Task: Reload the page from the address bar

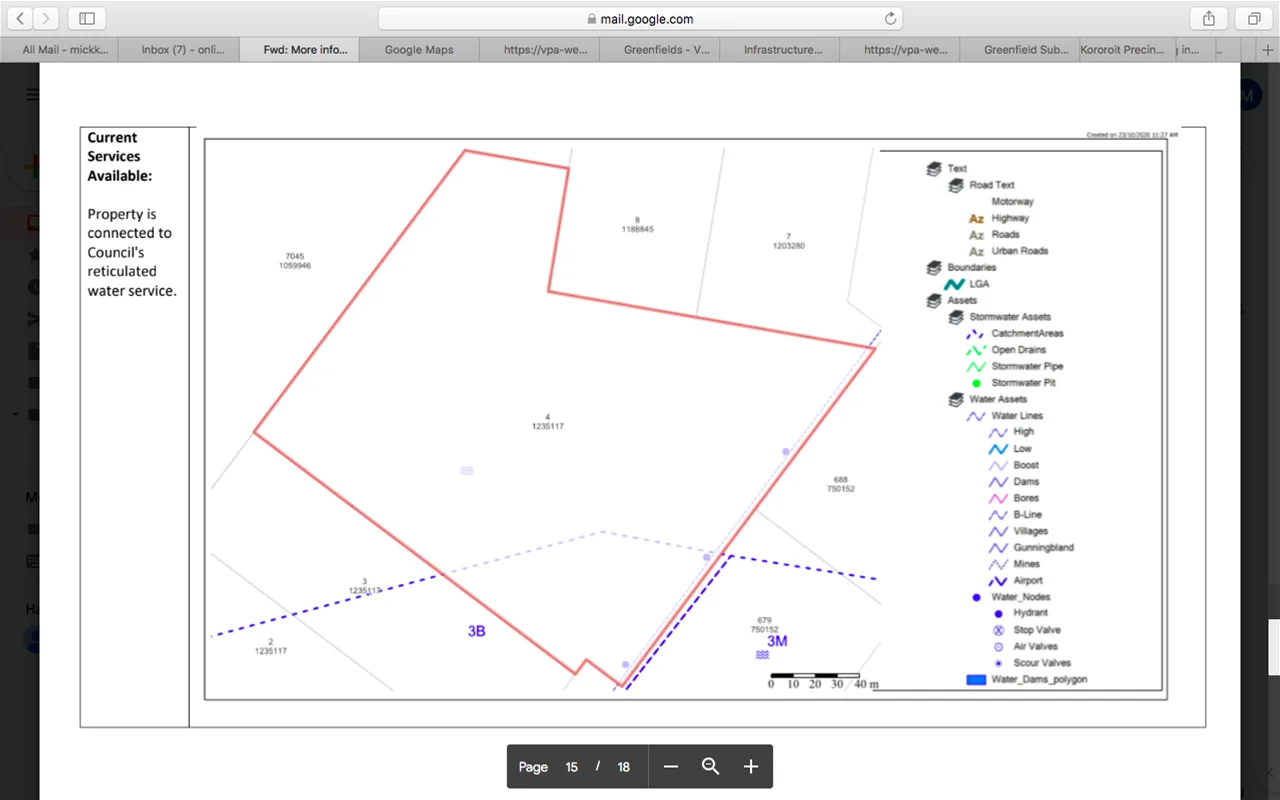Action: coord(890,19)
